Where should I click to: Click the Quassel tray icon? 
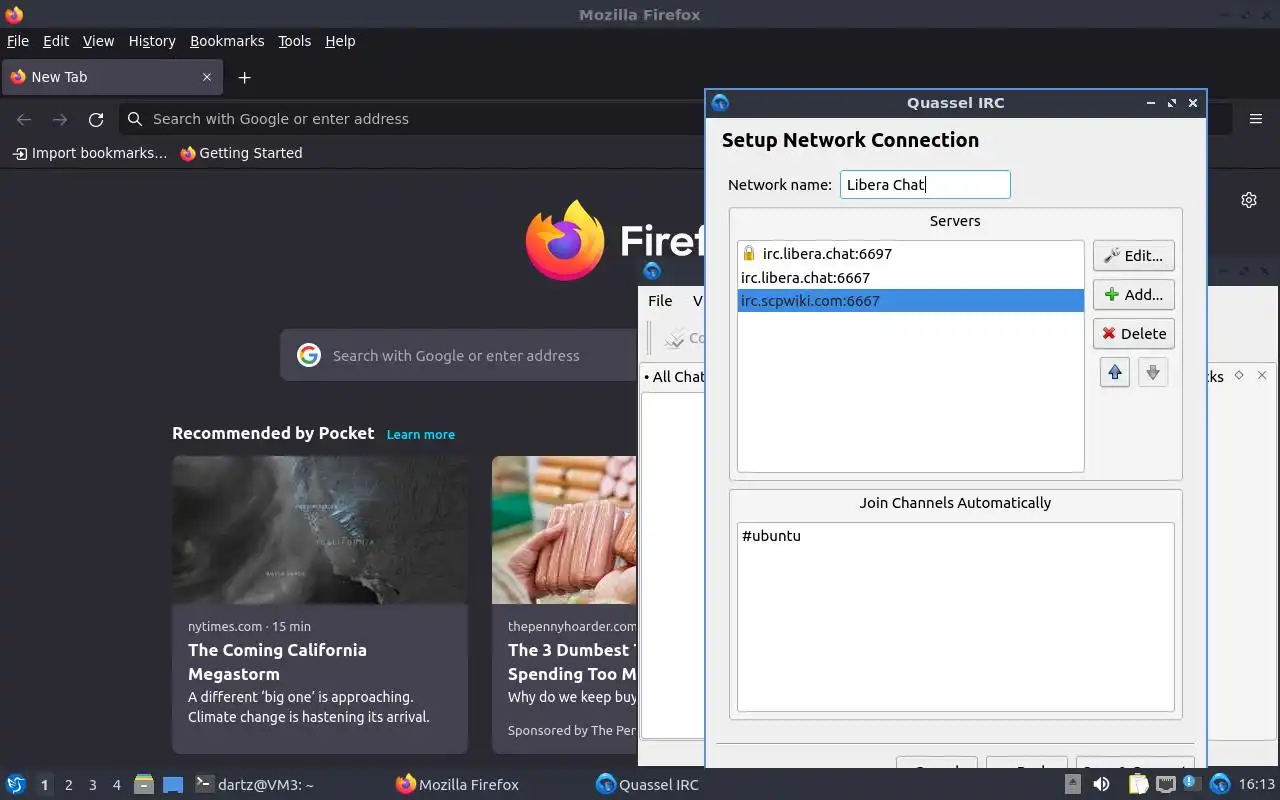tap(1220, 785)
